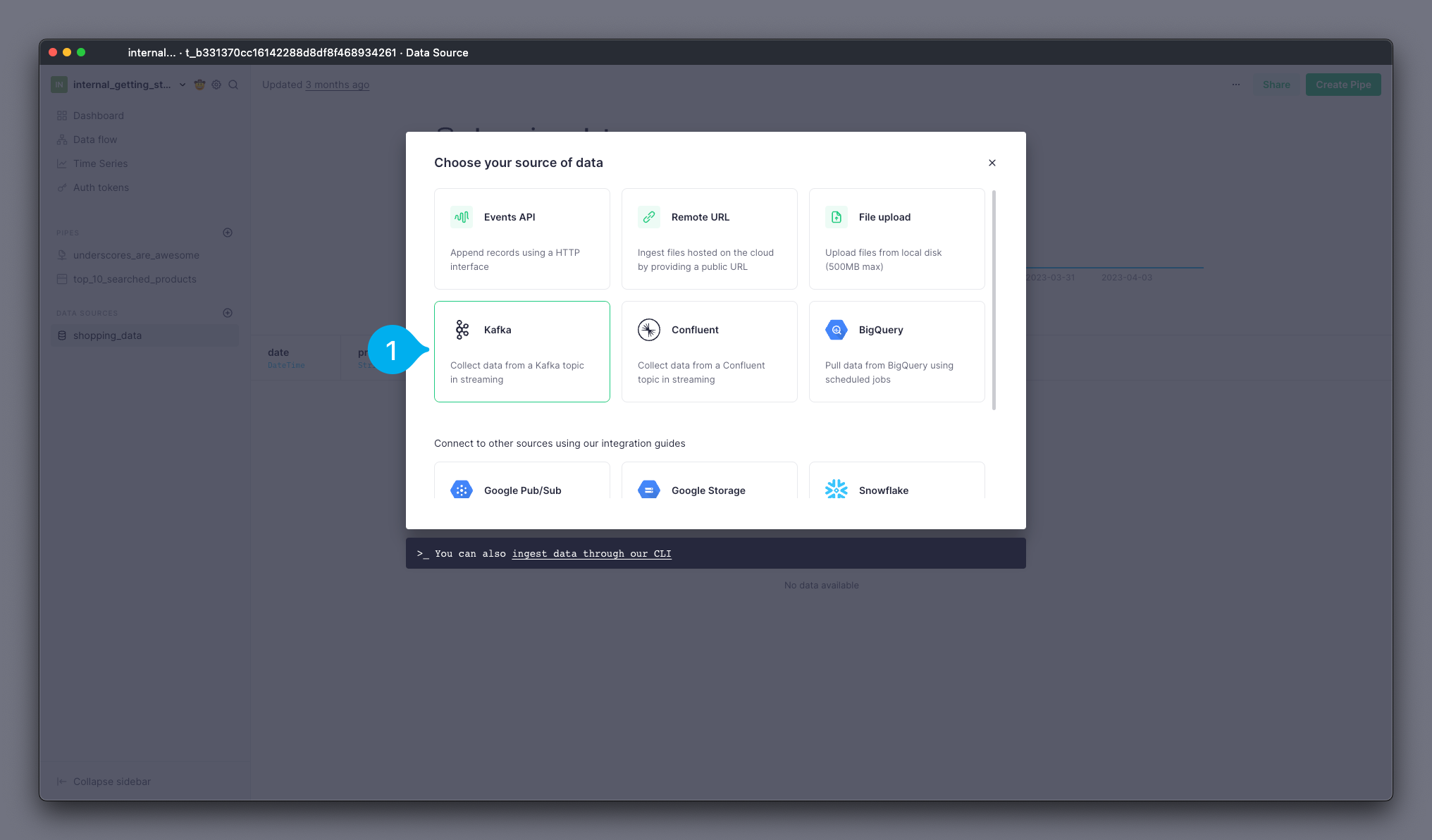Image resolution: width=1432 pixels, height=840 pixels.
Task: Open the three-dots more options menu
Action: click(1236, 85)
